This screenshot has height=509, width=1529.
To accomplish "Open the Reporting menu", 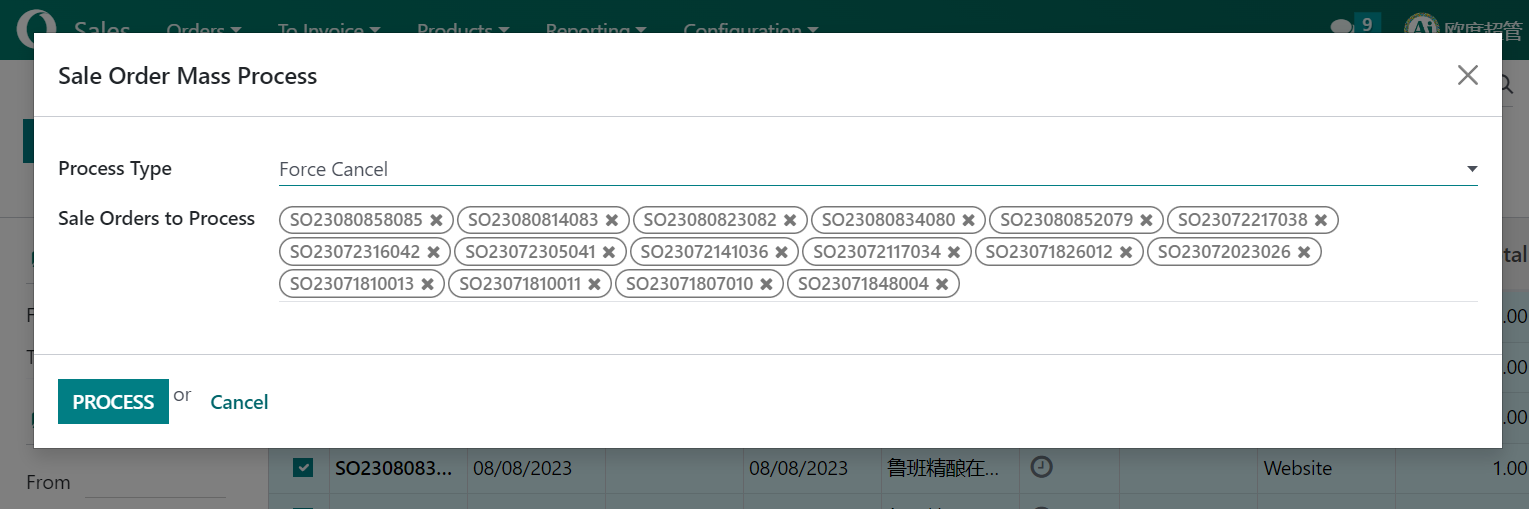I will (595, 30).
